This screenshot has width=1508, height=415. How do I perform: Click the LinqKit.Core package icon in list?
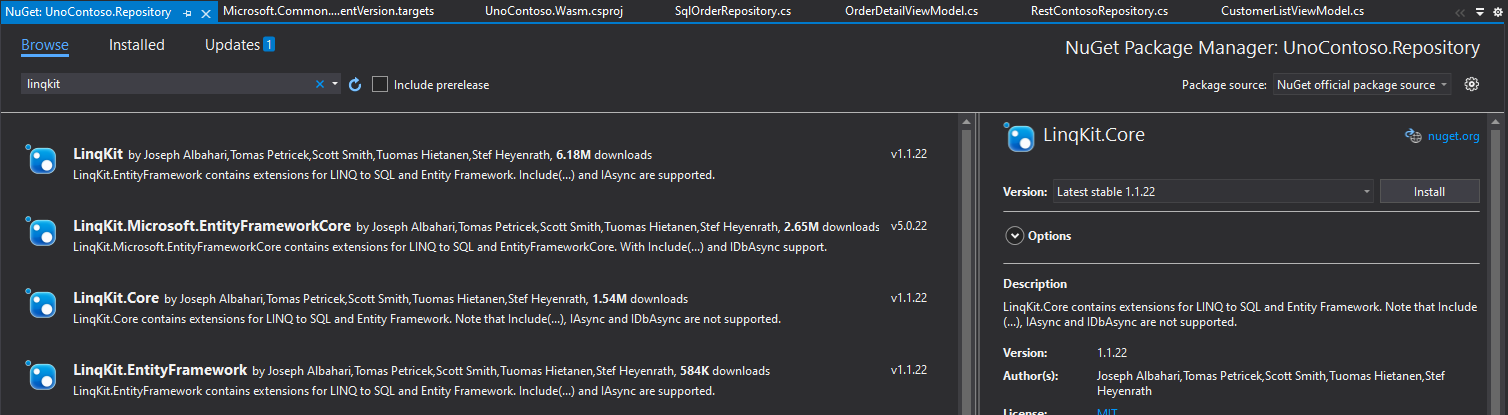click(x=42, y=304)
